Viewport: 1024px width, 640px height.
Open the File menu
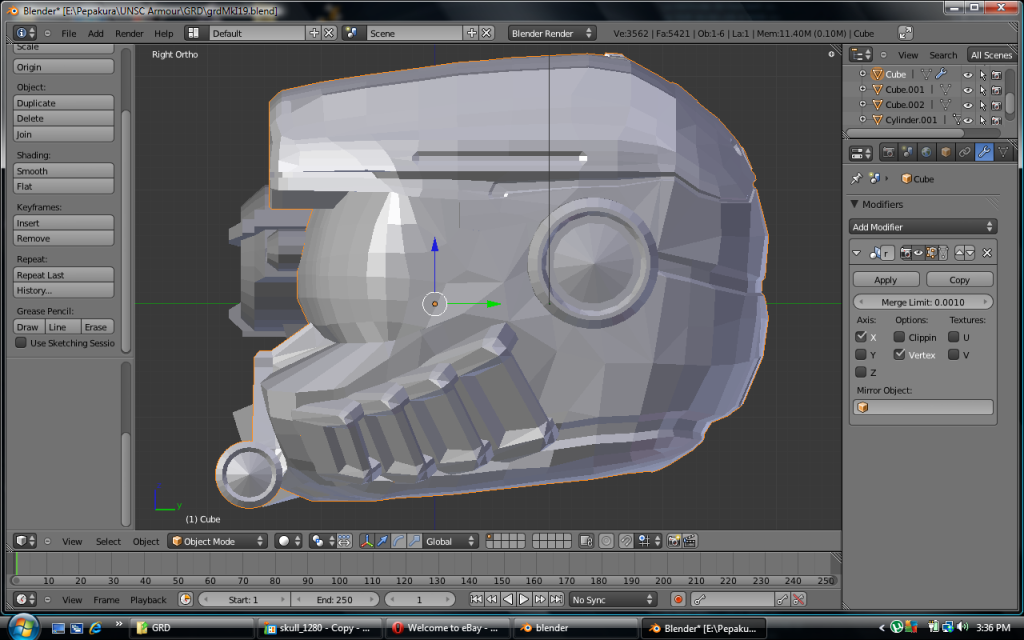[69, 33]
